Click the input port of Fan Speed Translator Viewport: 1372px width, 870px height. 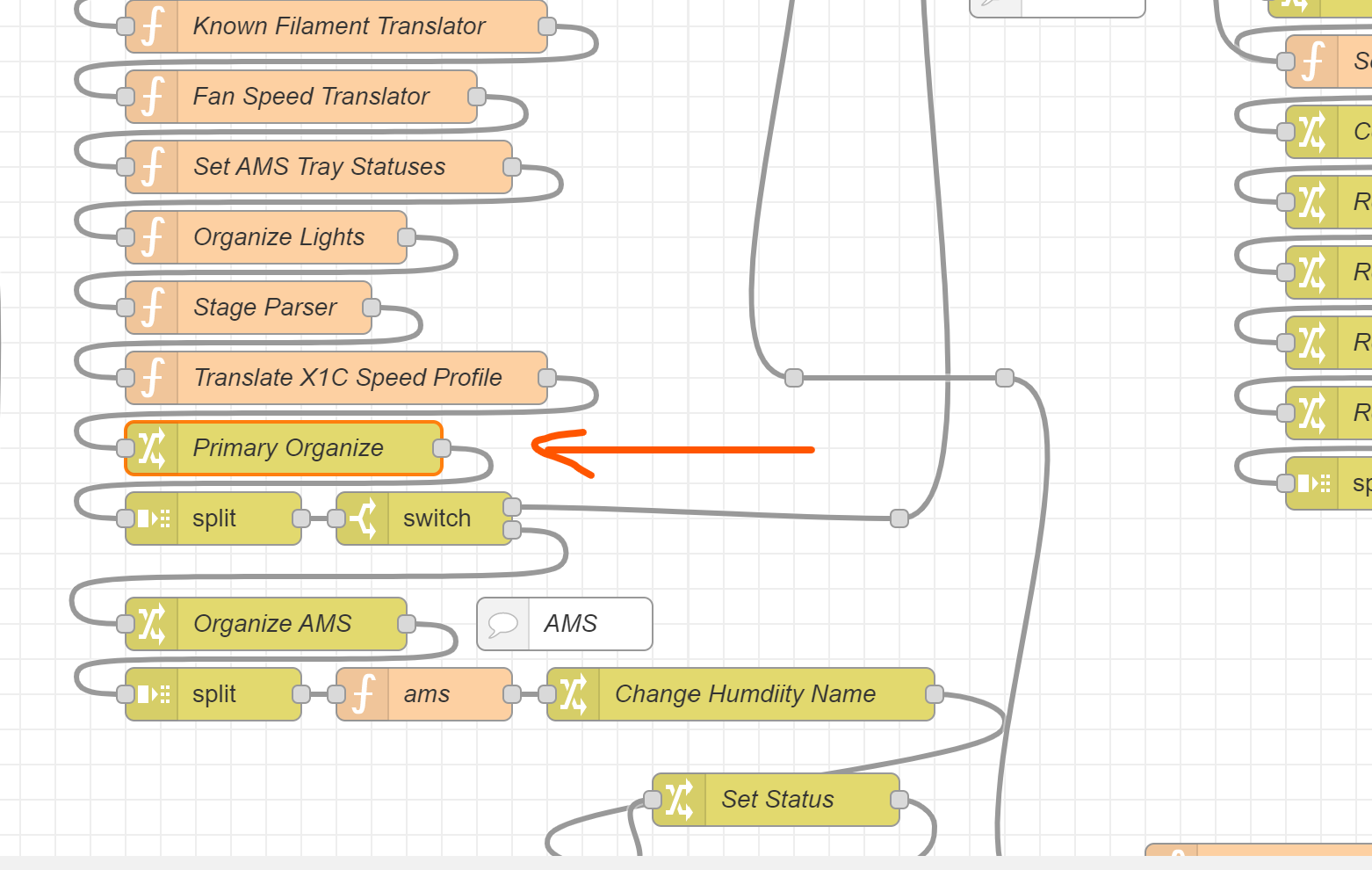[126, 97]
